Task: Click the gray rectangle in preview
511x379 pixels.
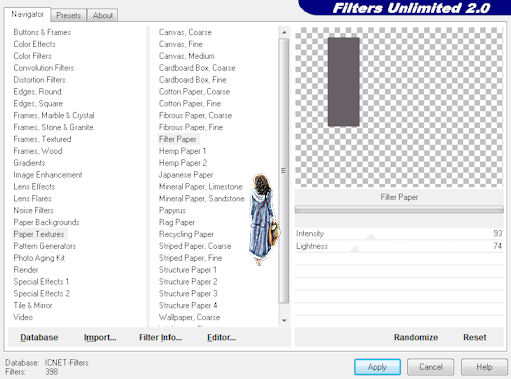Action: click(x=344, y=82)
